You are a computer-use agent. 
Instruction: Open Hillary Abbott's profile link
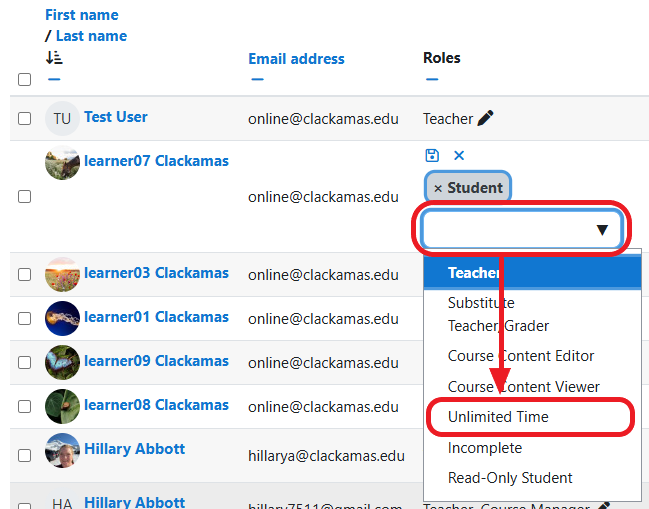(134, 449)
